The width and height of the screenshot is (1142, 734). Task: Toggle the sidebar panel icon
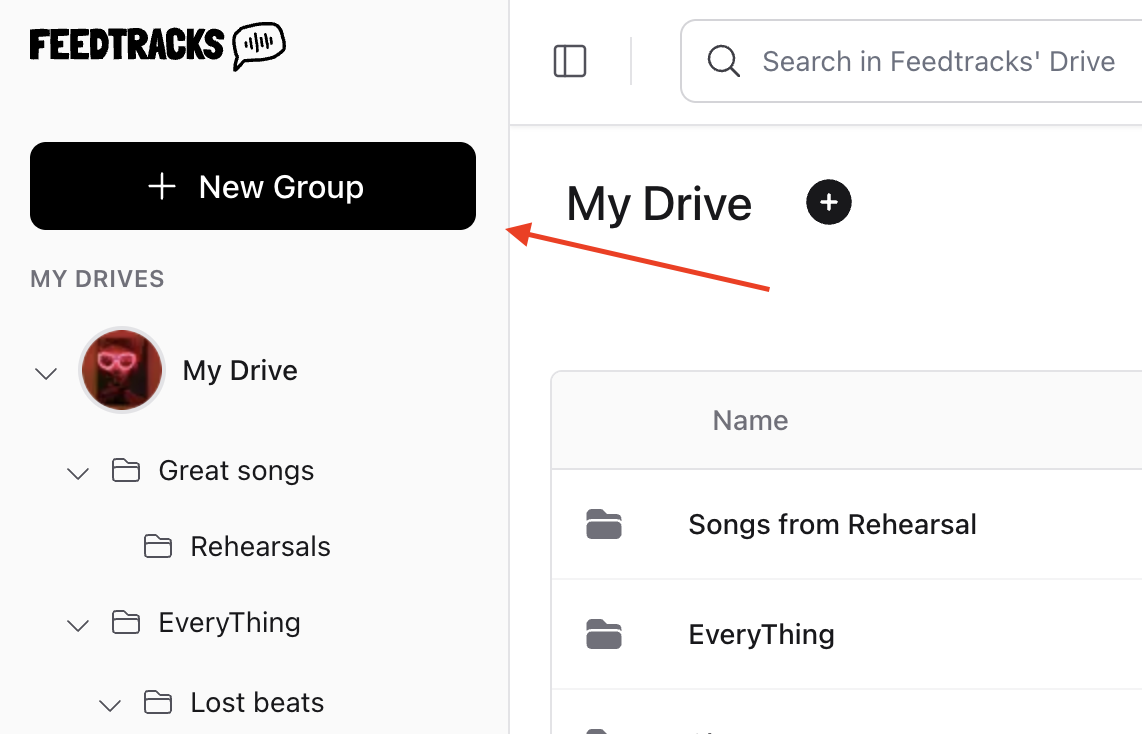(x=569, y=61)
